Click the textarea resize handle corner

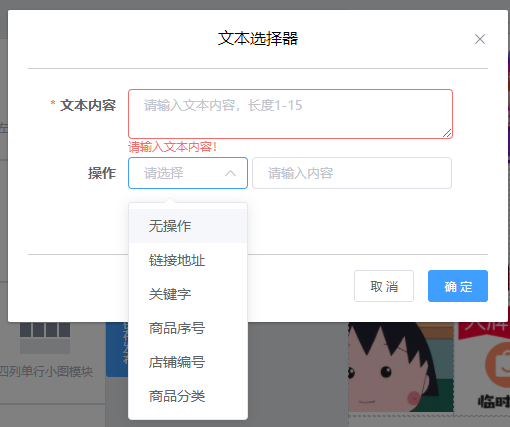pos(447,133)
